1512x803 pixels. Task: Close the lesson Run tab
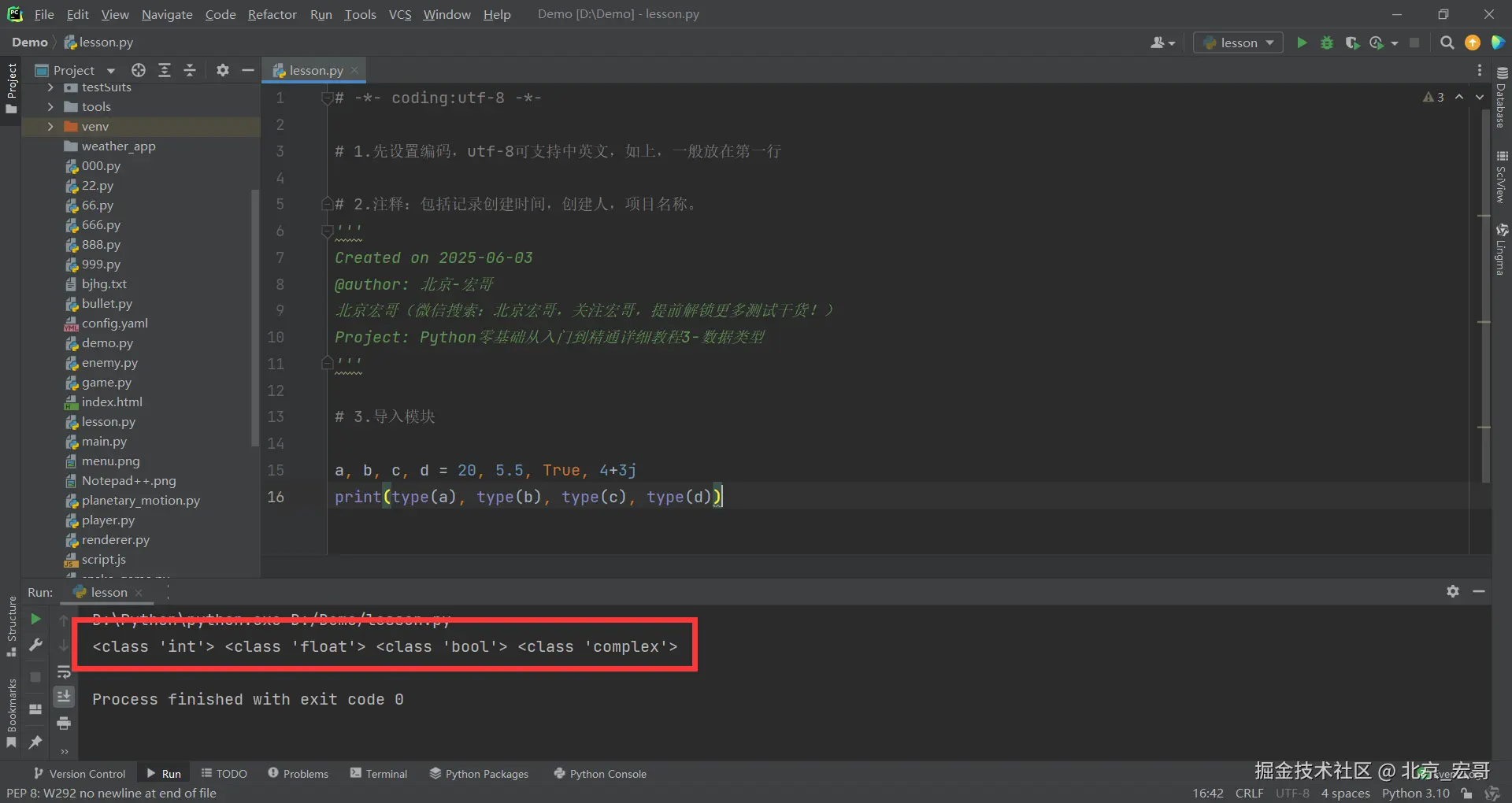coord(139,592)
